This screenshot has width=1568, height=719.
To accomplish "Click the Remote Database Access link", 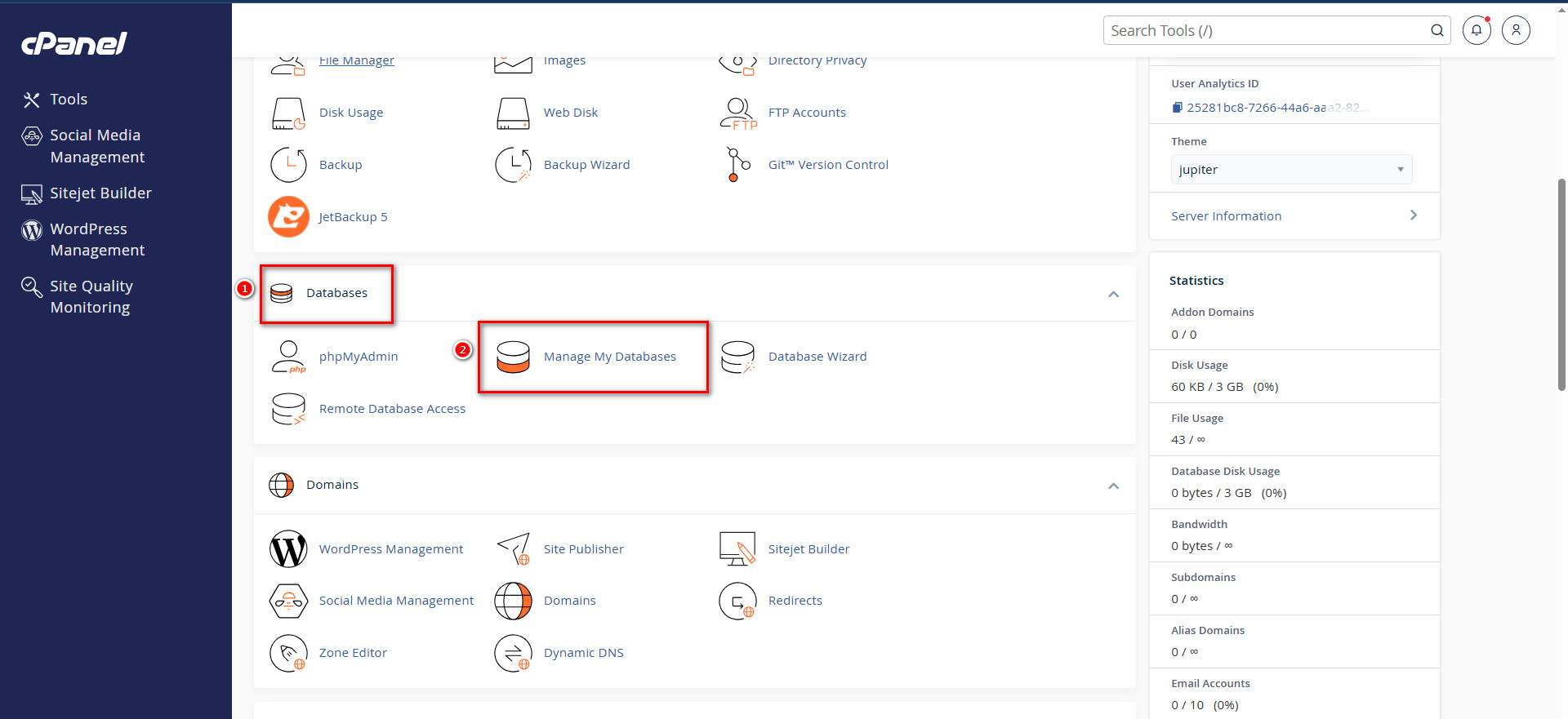I will [x=392, y=409].
